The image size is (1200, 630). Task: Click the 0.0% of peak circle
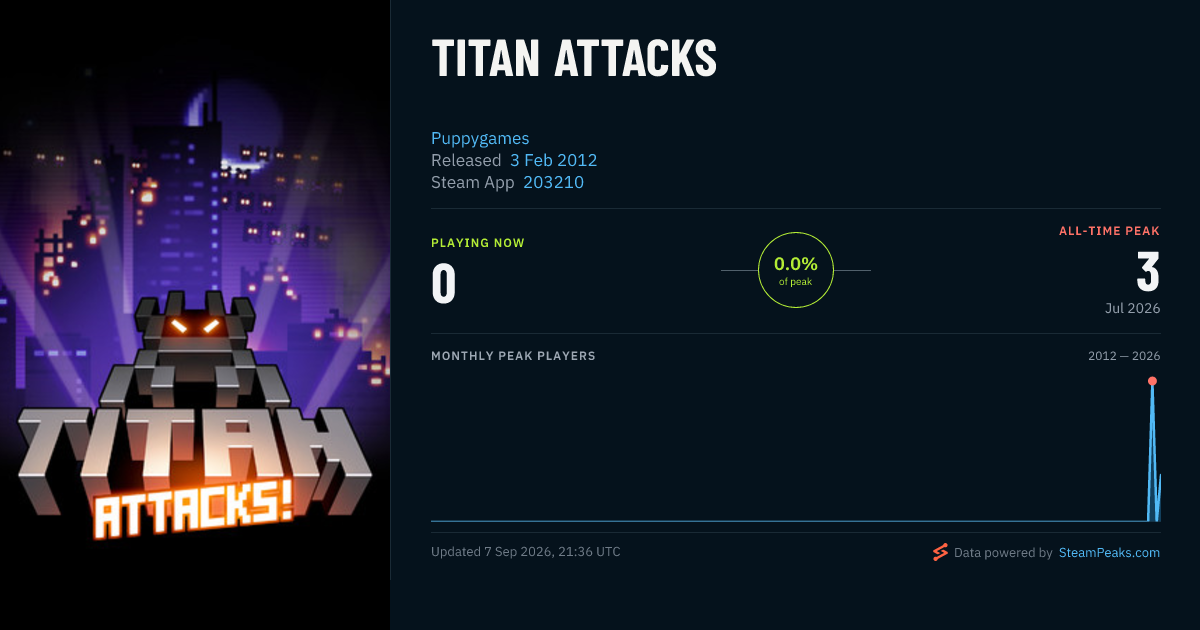coord(796,270)
